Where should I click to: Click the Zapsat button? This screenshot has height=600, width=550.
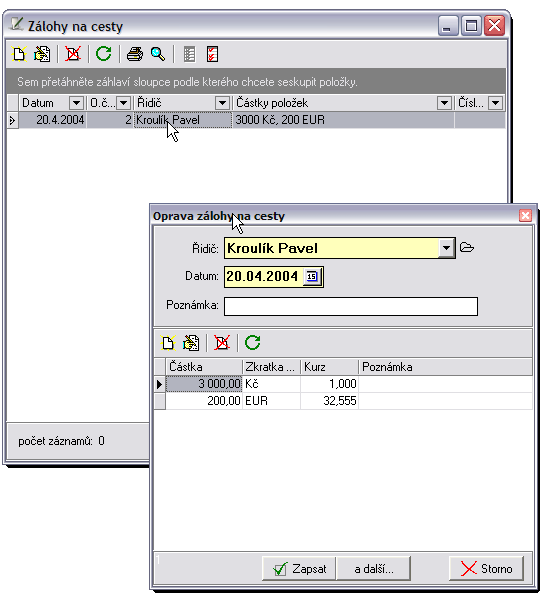click(299, 569)
